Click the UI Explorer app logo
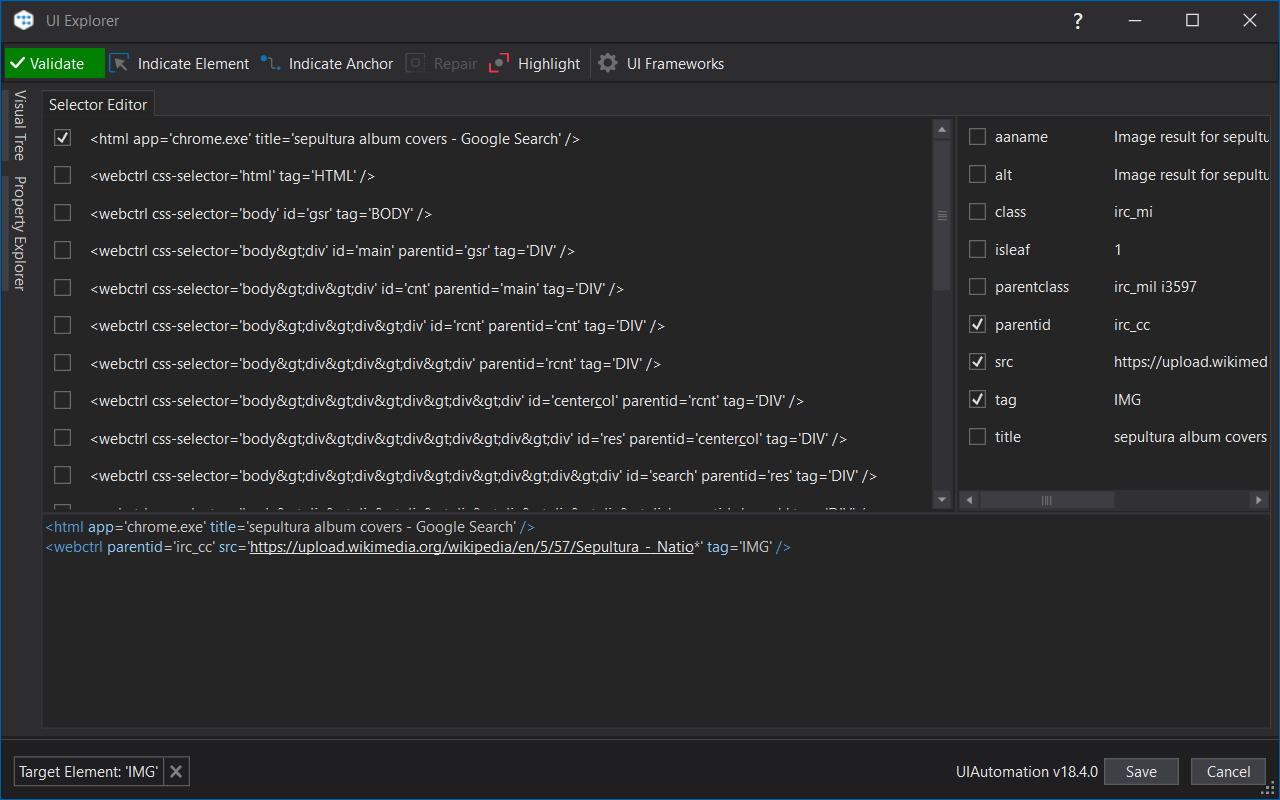 coord(24,21)
